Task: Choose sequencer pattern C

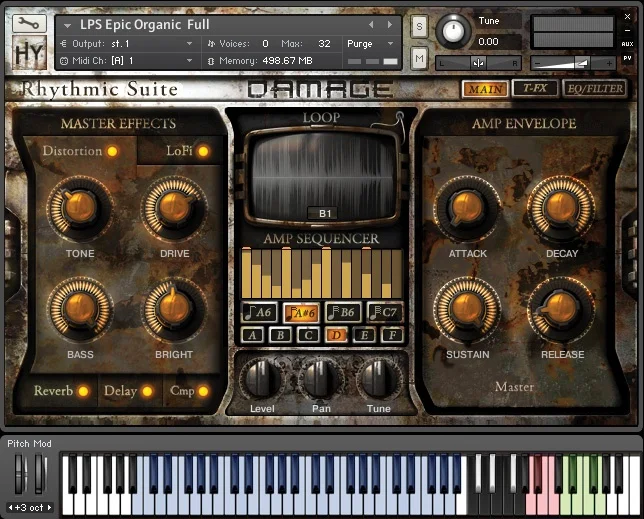Action: coord(308,335)
